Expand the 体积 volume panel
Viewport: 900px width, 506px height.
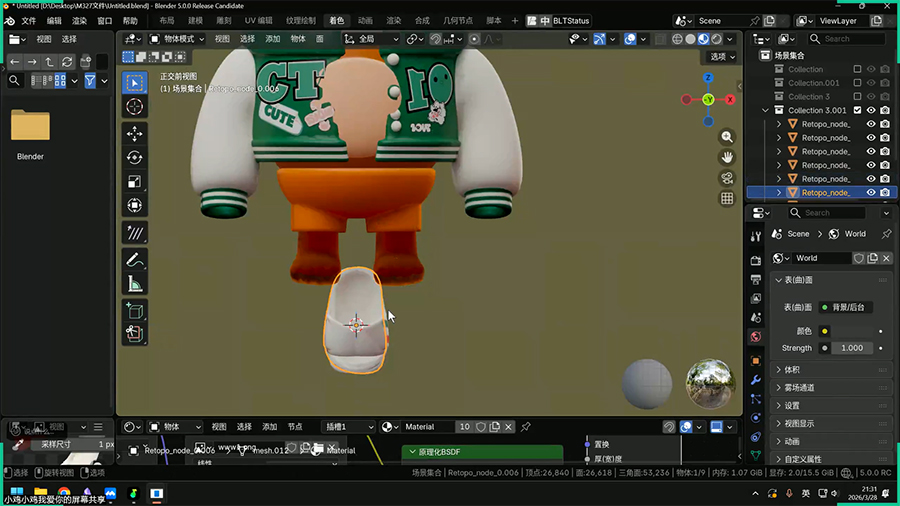pyautogui.click(x=792, y=369)
